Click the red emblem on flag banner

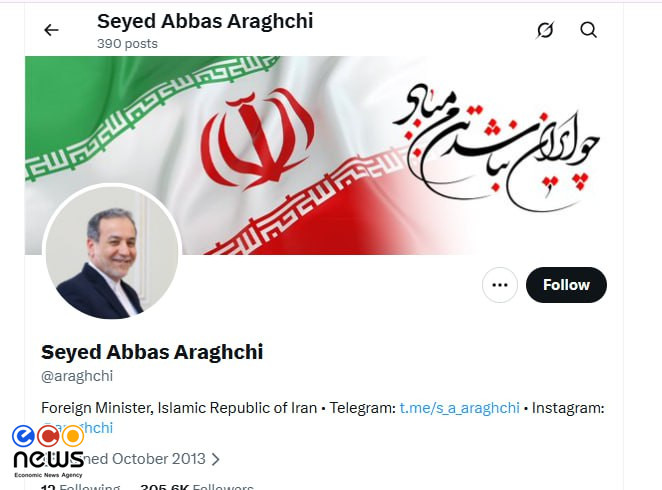[x=258, y=139]
